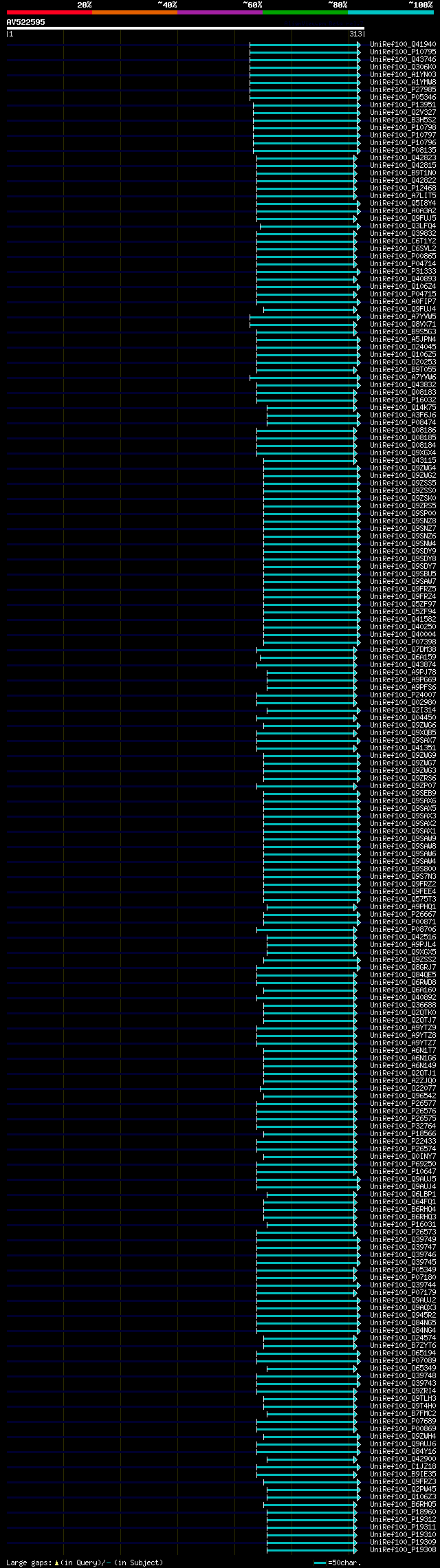Click the UniRef100_A7LIT5 entry
Viewport: 440px width, 1568px height.
403,195
